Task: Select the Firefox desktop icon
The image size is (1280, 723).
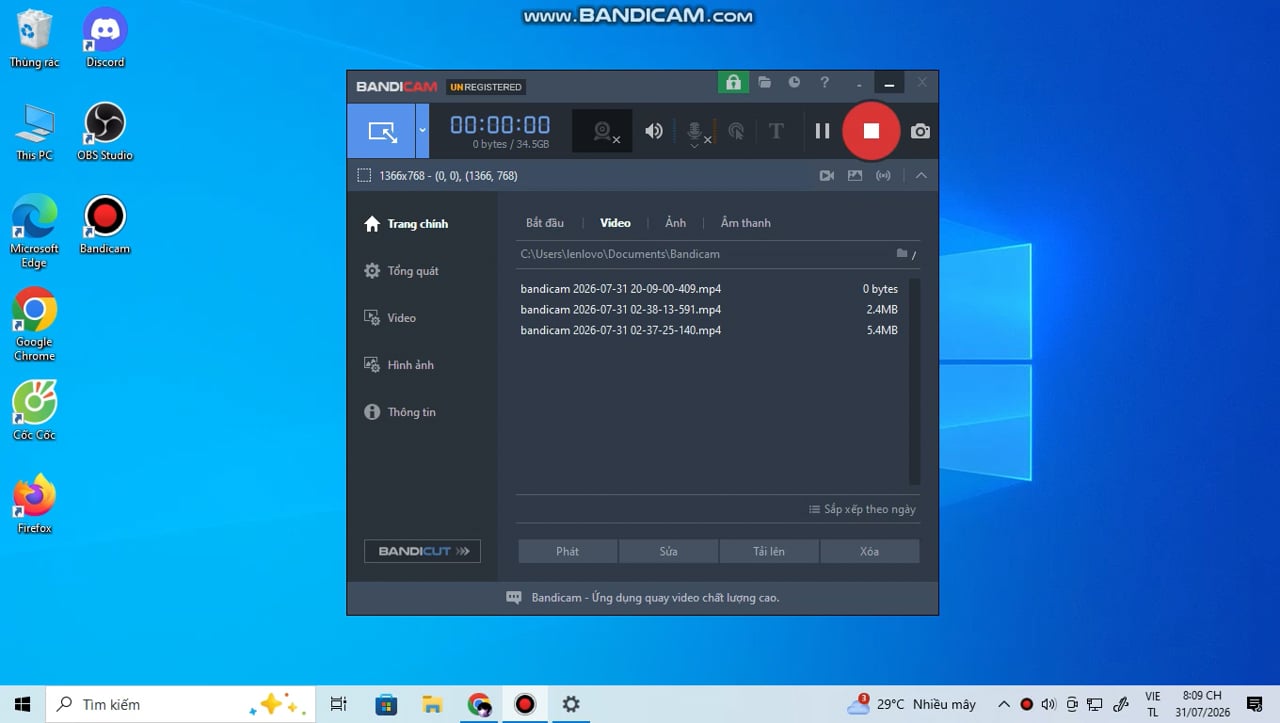Action: [34, 504]
